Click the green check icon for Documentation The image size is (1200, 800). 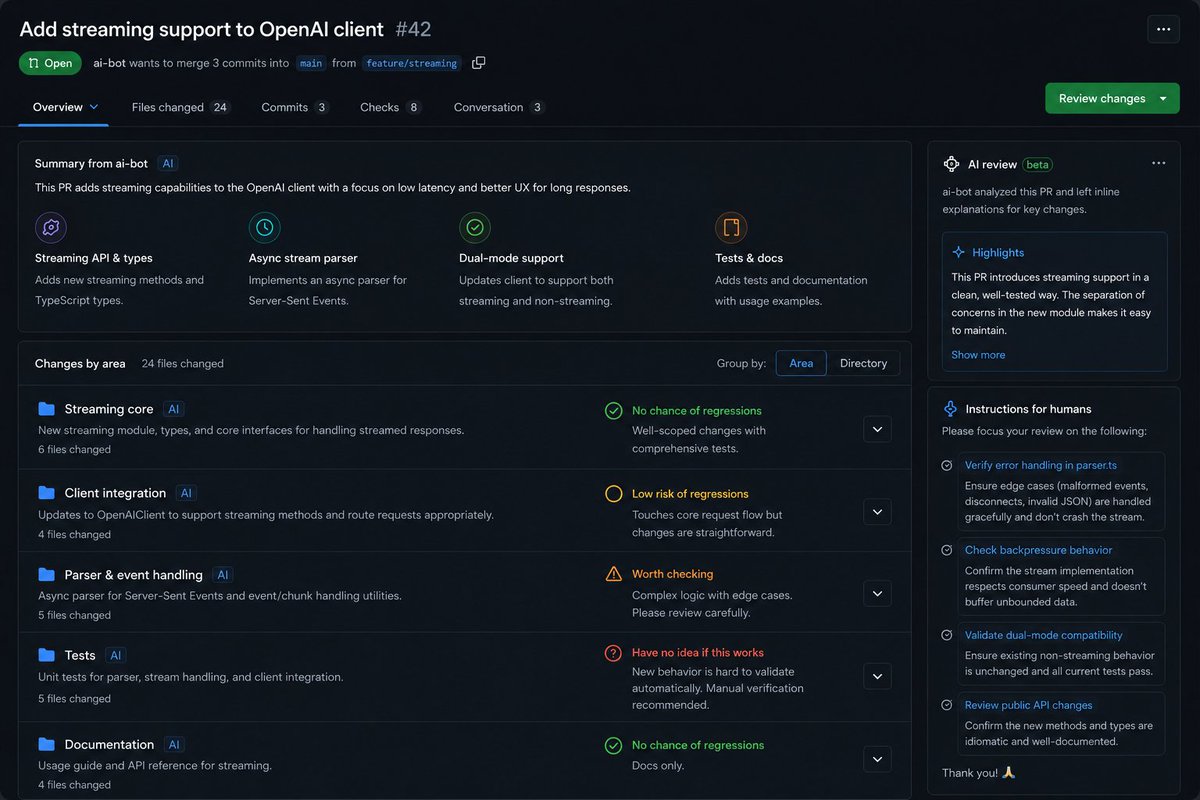[x=614, y=745]
